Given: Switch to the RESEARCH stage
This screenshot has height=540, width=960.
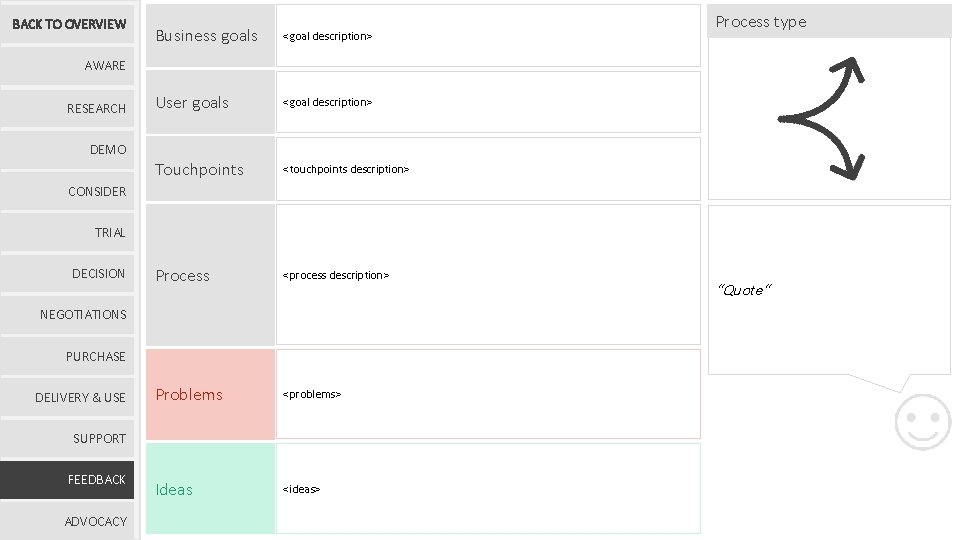Looking at the screenshot, I should point(68,108).
